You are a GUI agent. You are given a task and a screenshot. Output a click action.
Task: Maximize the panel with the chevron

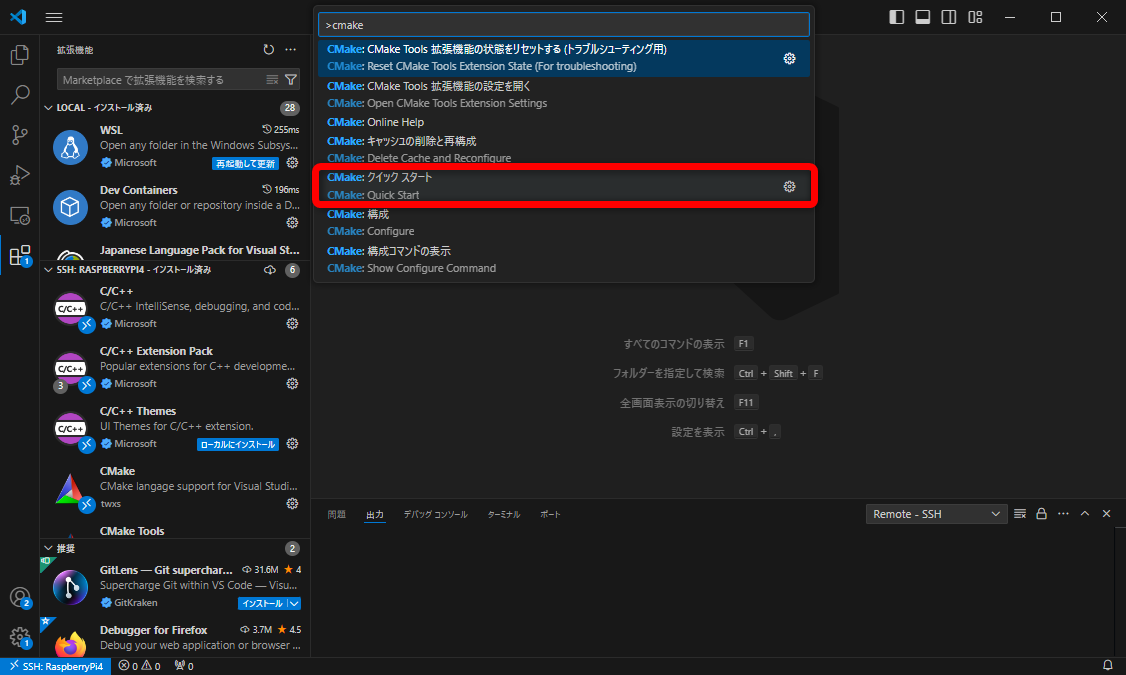coord(1085,513)
